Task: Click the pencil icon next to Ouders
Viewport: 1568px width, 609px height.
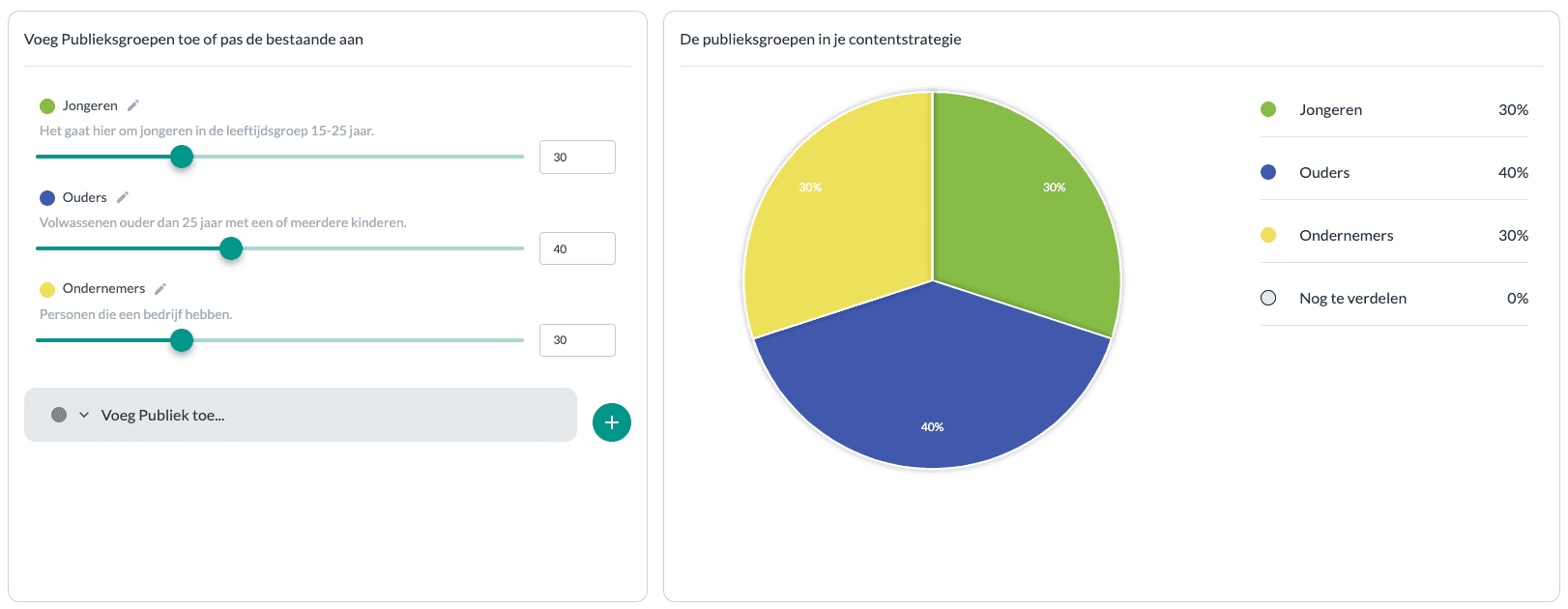Action: tap(123, 197)
